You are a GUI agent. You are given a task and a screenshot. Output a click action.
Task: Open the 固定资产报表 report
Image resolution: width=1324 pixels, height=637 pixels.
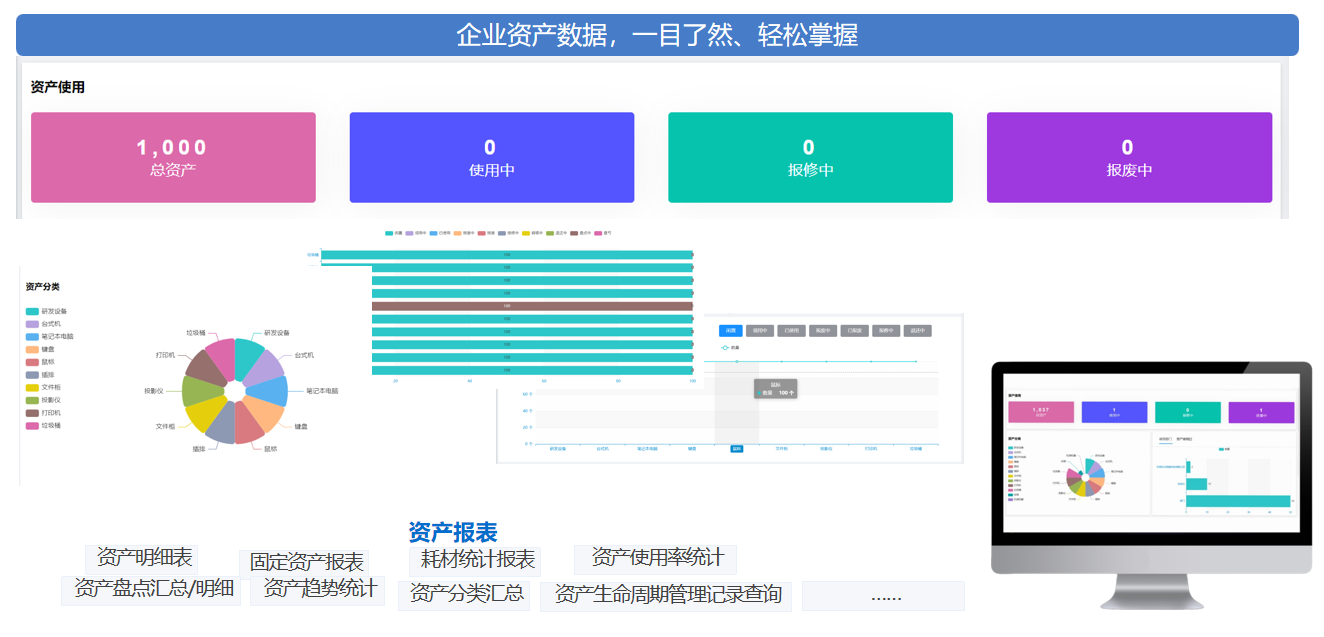306,563
